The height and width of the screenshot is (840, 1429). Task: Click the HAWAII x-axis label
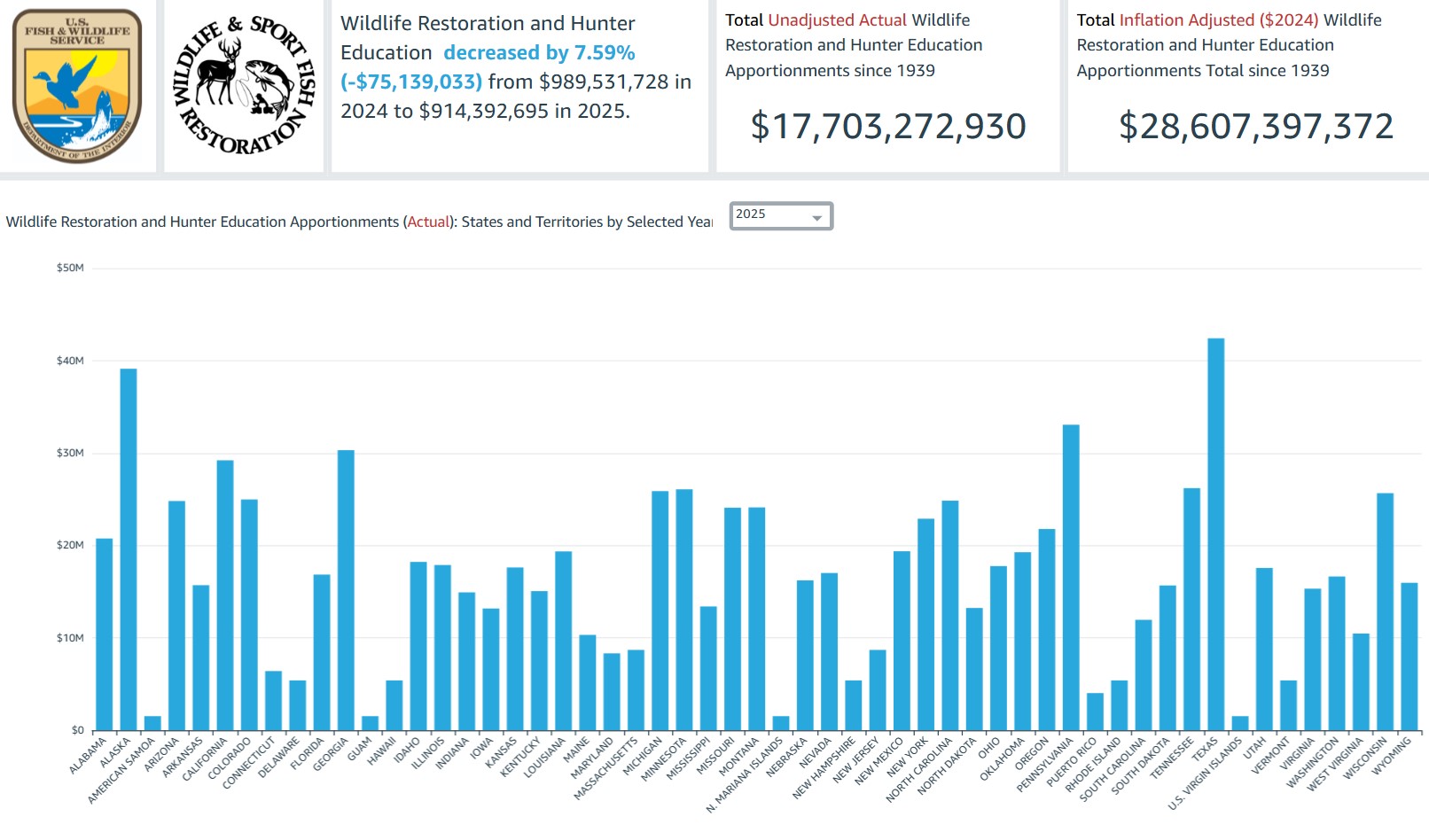click(x=382, y=751)
